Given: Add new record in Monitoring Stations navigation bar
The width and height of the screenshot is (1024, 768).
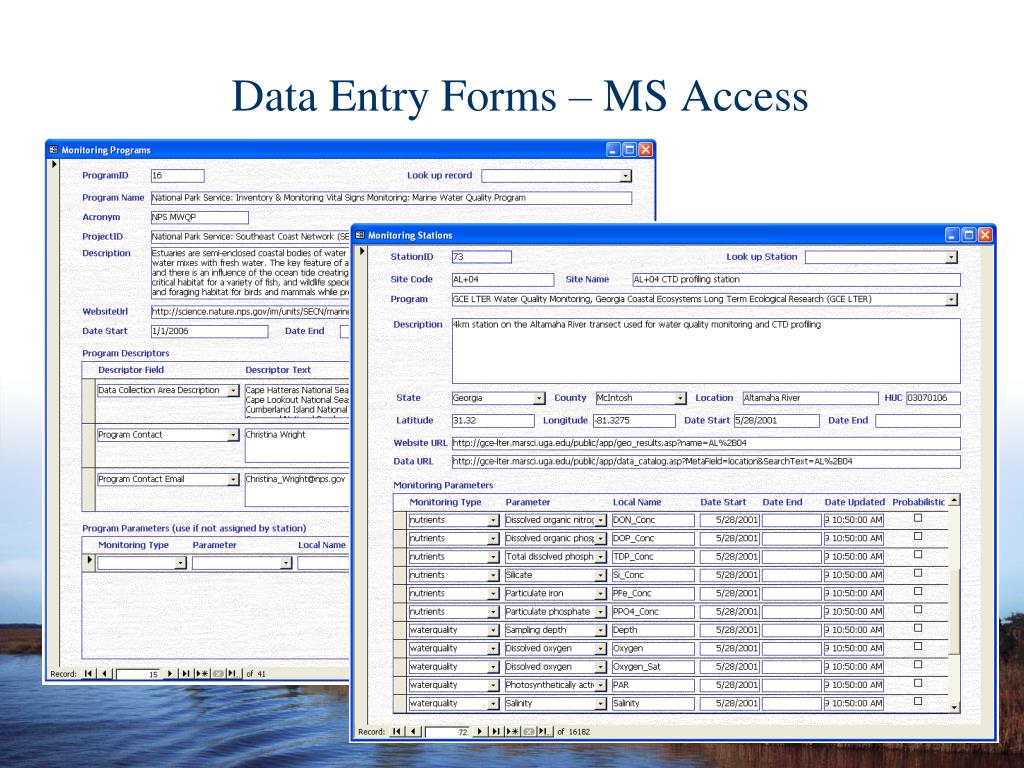Looking at the screenshot, I should [x=512, y=731].
